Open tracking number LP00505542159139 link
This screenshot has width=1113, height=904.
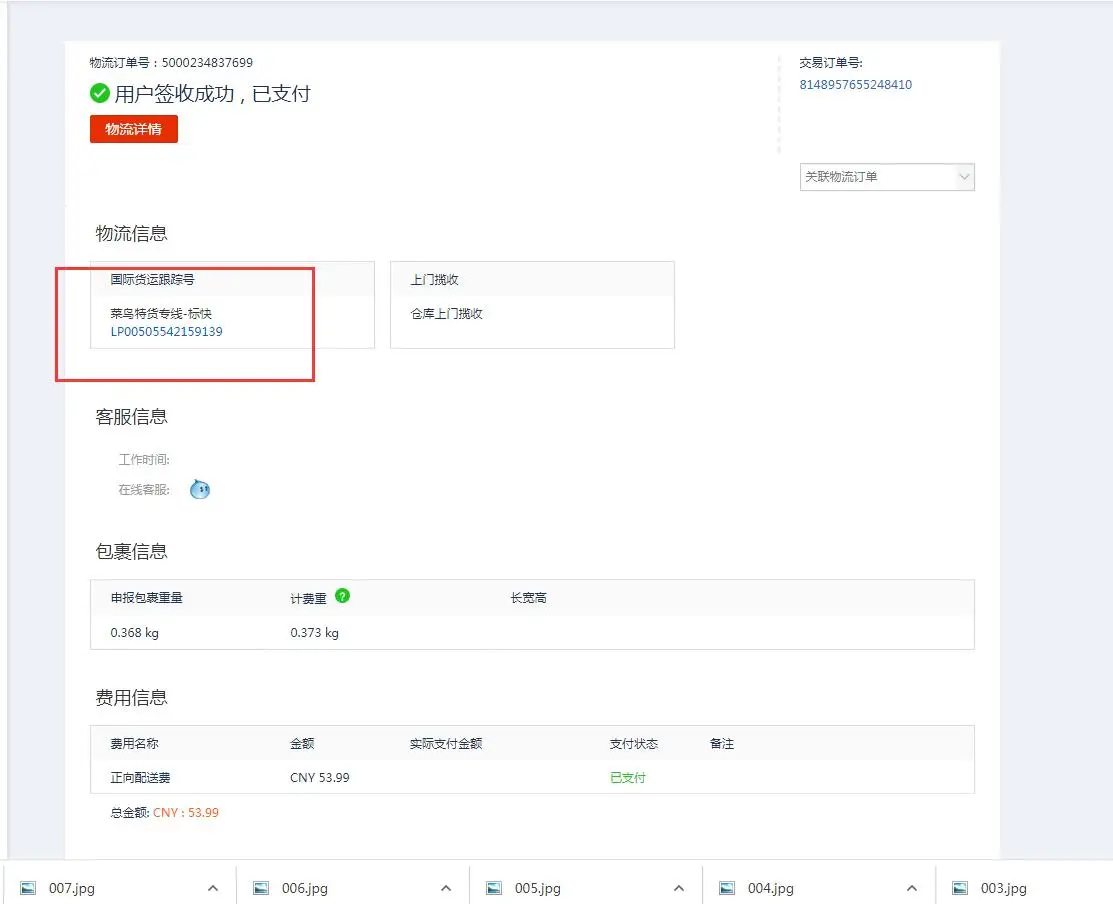(167, 331)
